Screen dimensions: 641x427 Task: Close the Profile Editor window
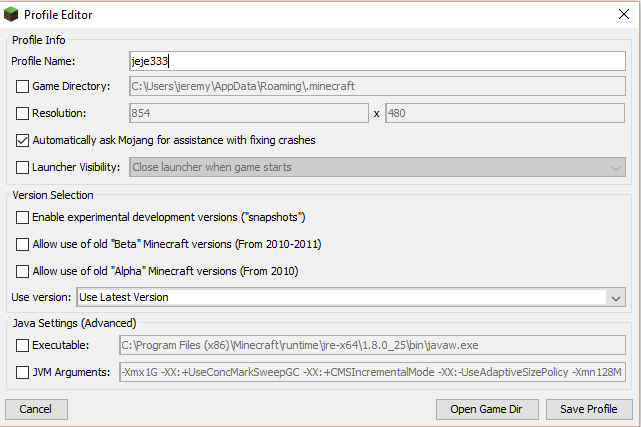pyautogui.click(x=623, y=14)
